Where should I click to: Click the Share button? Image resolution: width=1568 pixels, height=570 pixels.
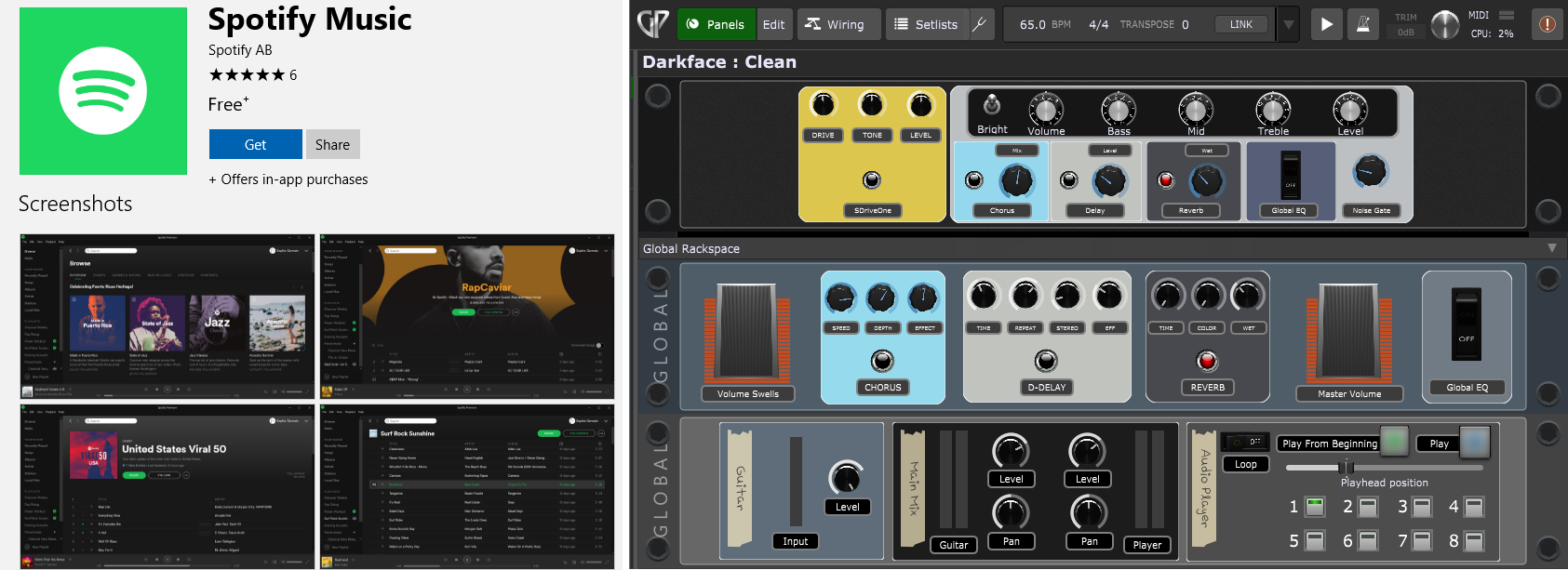pyautogui.click(x=332, y=144)
